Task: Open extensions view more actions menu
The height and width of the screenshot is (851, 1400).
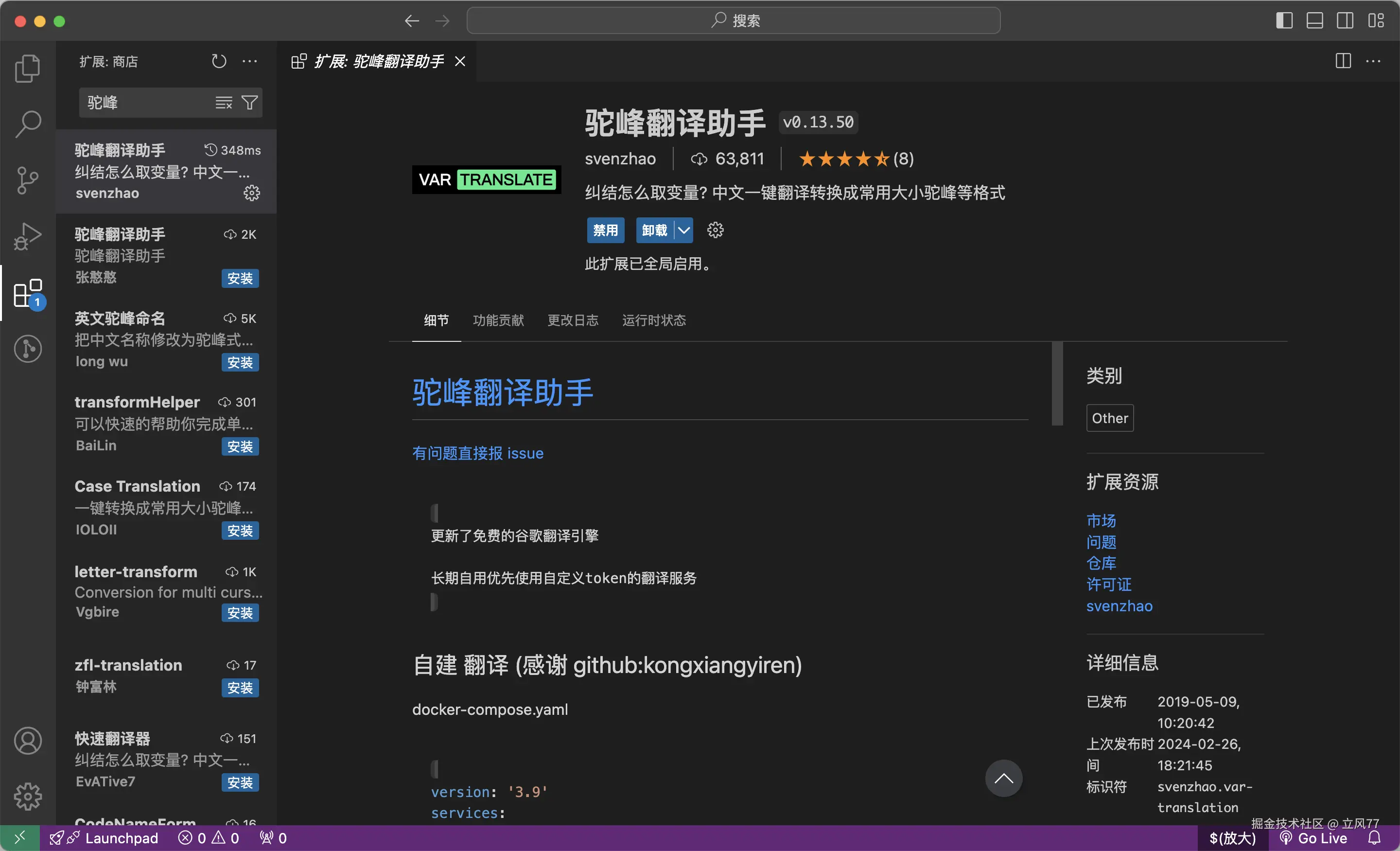Action: coord(249,61)
